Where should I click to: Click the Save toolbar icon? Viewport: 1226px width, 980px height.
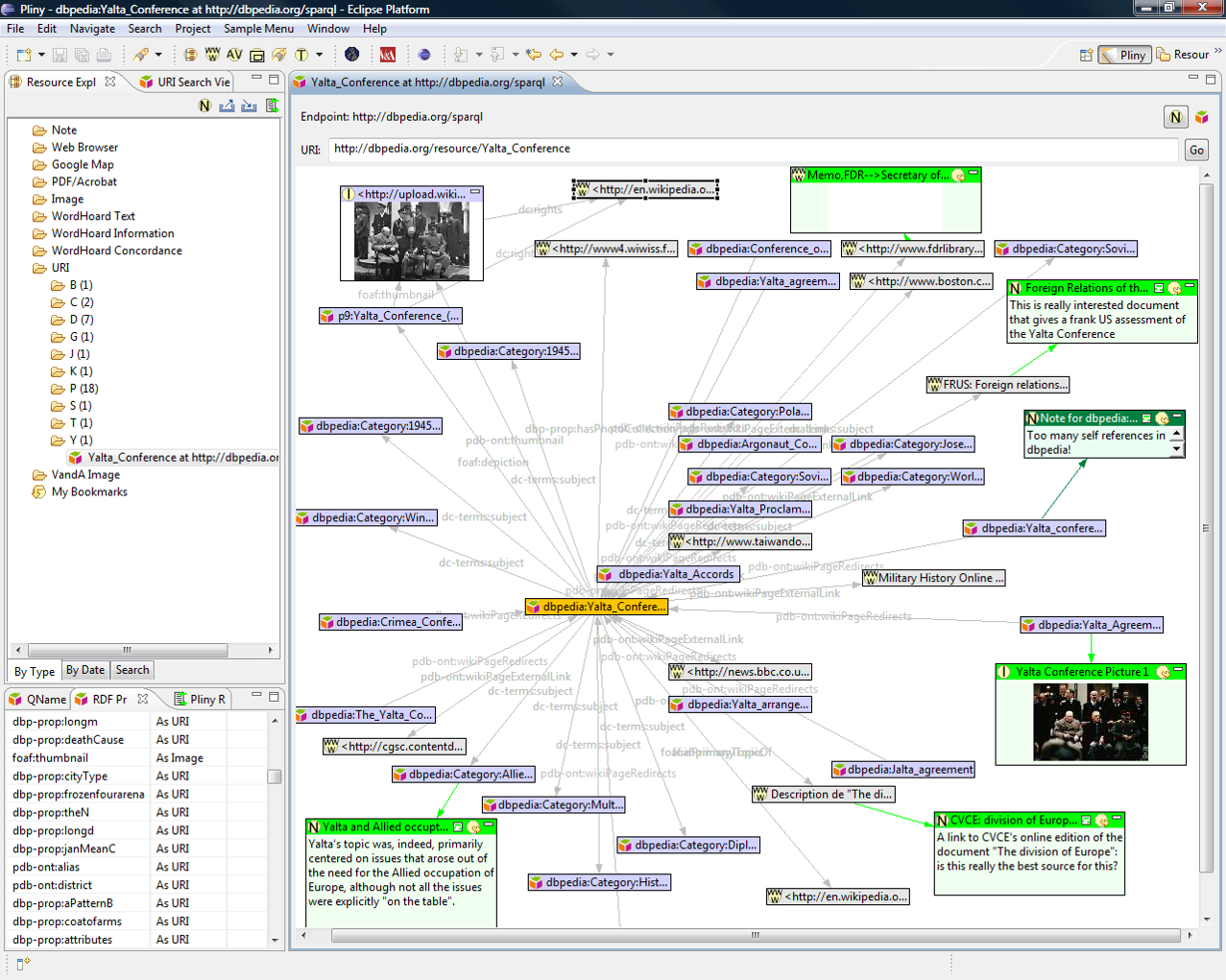(60, 55)
